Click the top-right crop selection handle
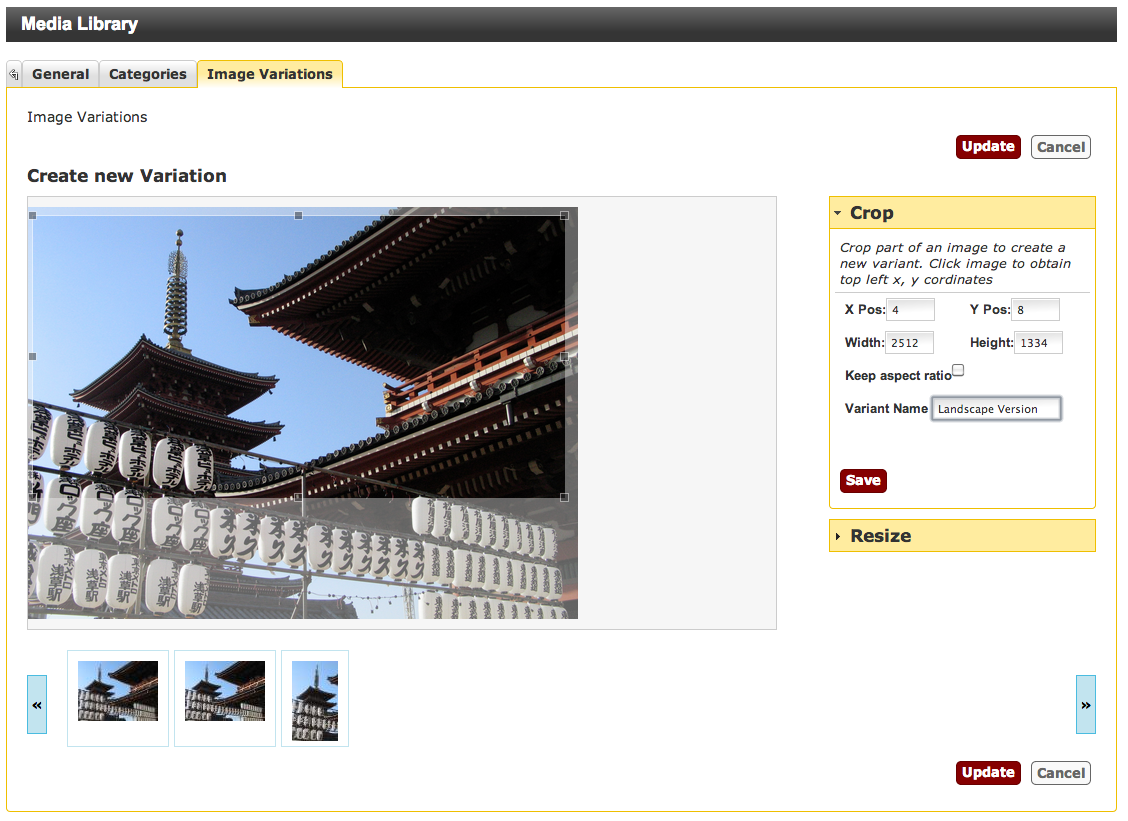This screenshot has height=821, width=1128. pos(564,215)
